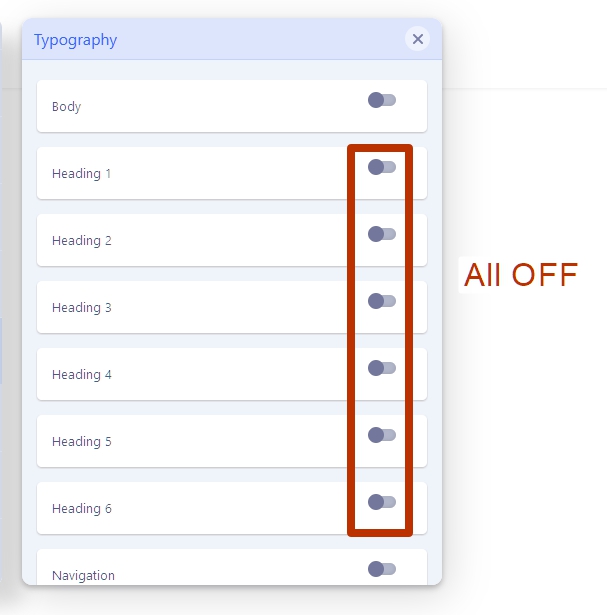Select the Heading 6 row label

[82, 509]
